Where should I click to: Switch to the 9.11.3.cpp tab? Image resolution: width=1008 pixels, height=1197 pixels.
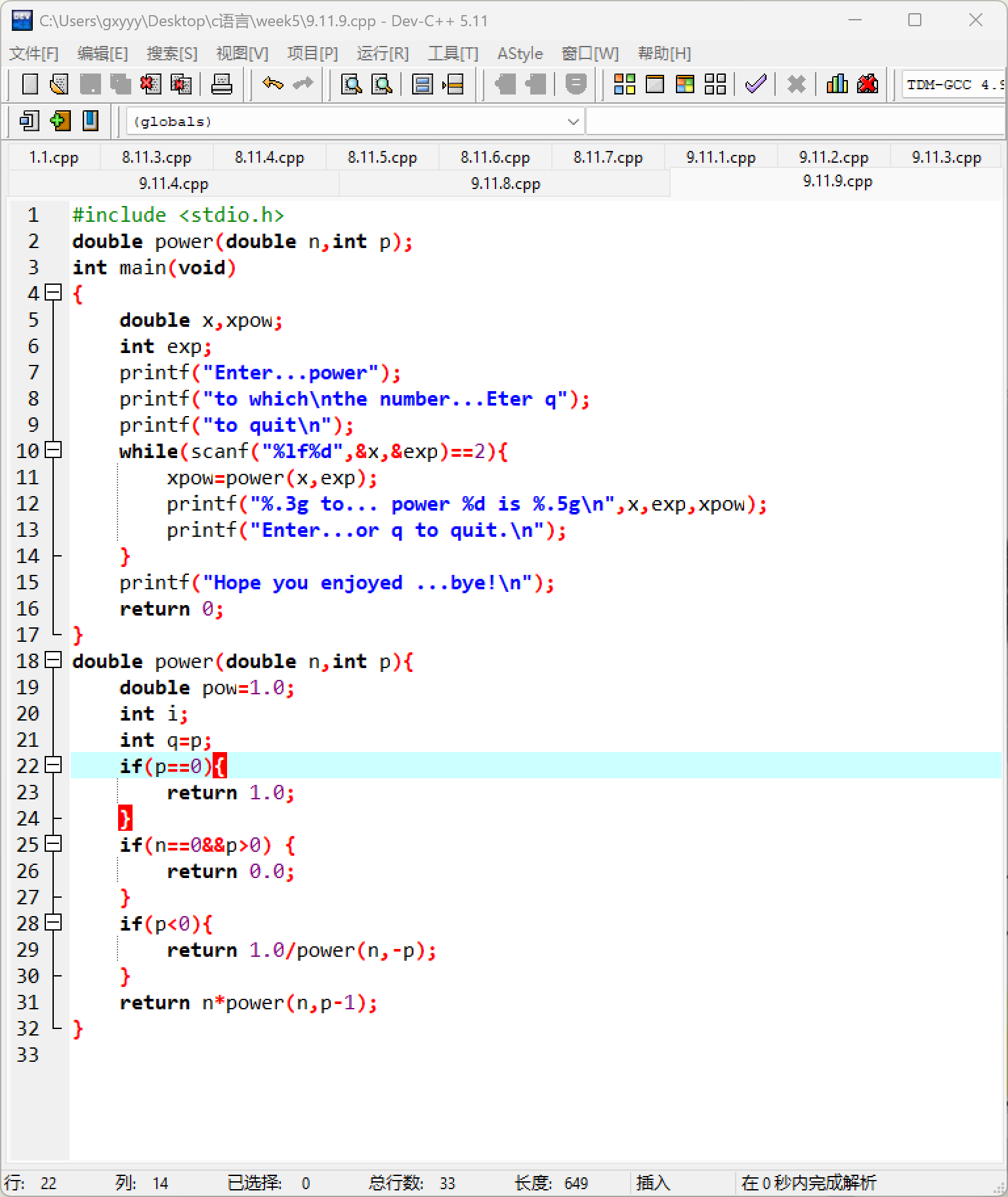click(946, 157)
